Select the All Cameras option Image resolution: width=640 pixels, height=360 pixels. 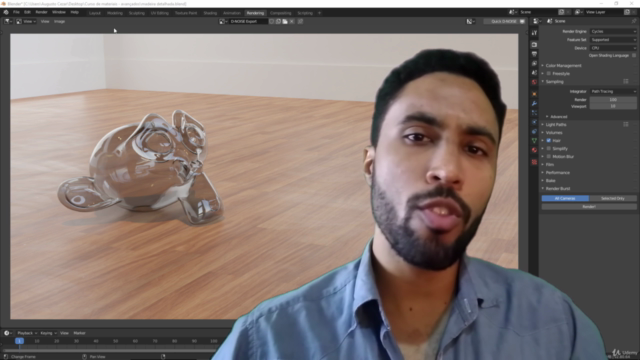[565, 198]
